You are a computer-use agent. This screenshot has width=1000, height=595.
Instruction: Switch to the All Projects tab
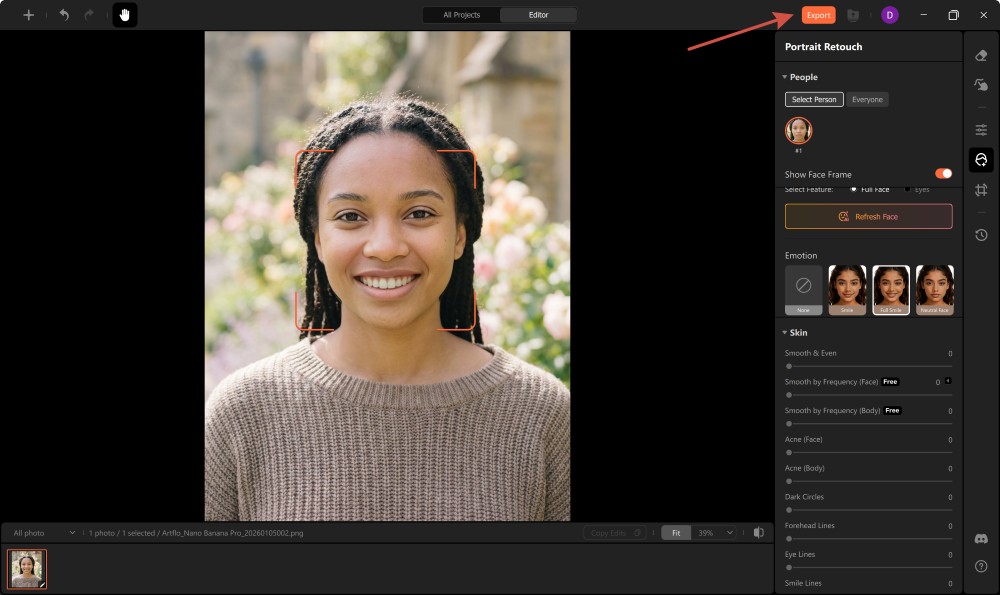[x=460, y=15]
